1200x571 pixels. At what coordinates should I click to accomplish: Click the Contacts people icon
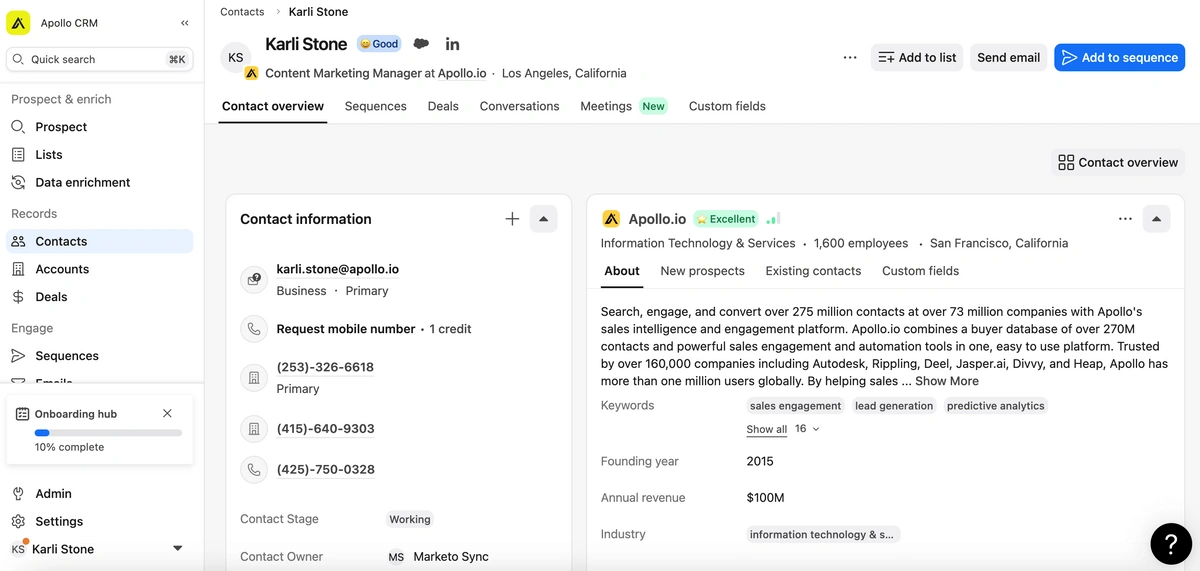(x=18, y=241)
